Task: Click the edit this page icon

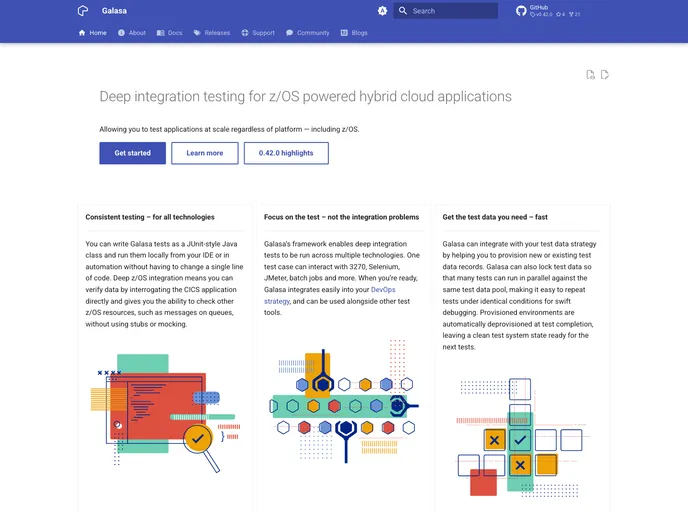Action: tap(605, 75)
